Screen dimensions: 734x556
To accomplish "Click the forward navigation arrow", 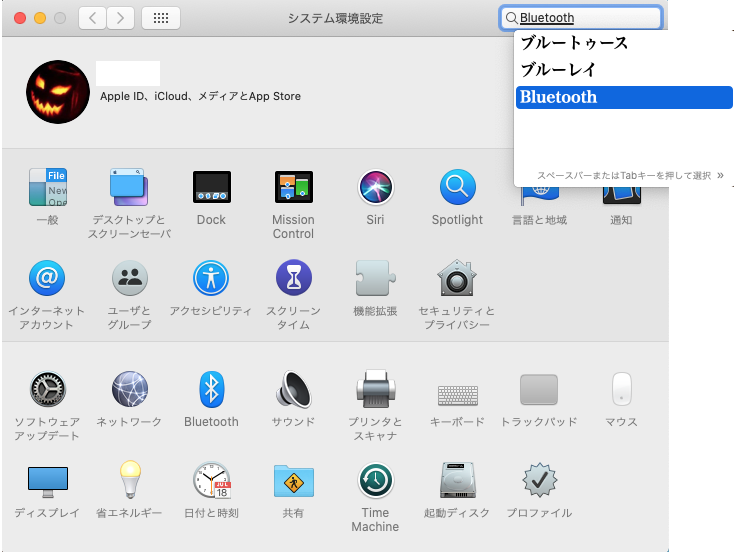I will coord(121,18).
